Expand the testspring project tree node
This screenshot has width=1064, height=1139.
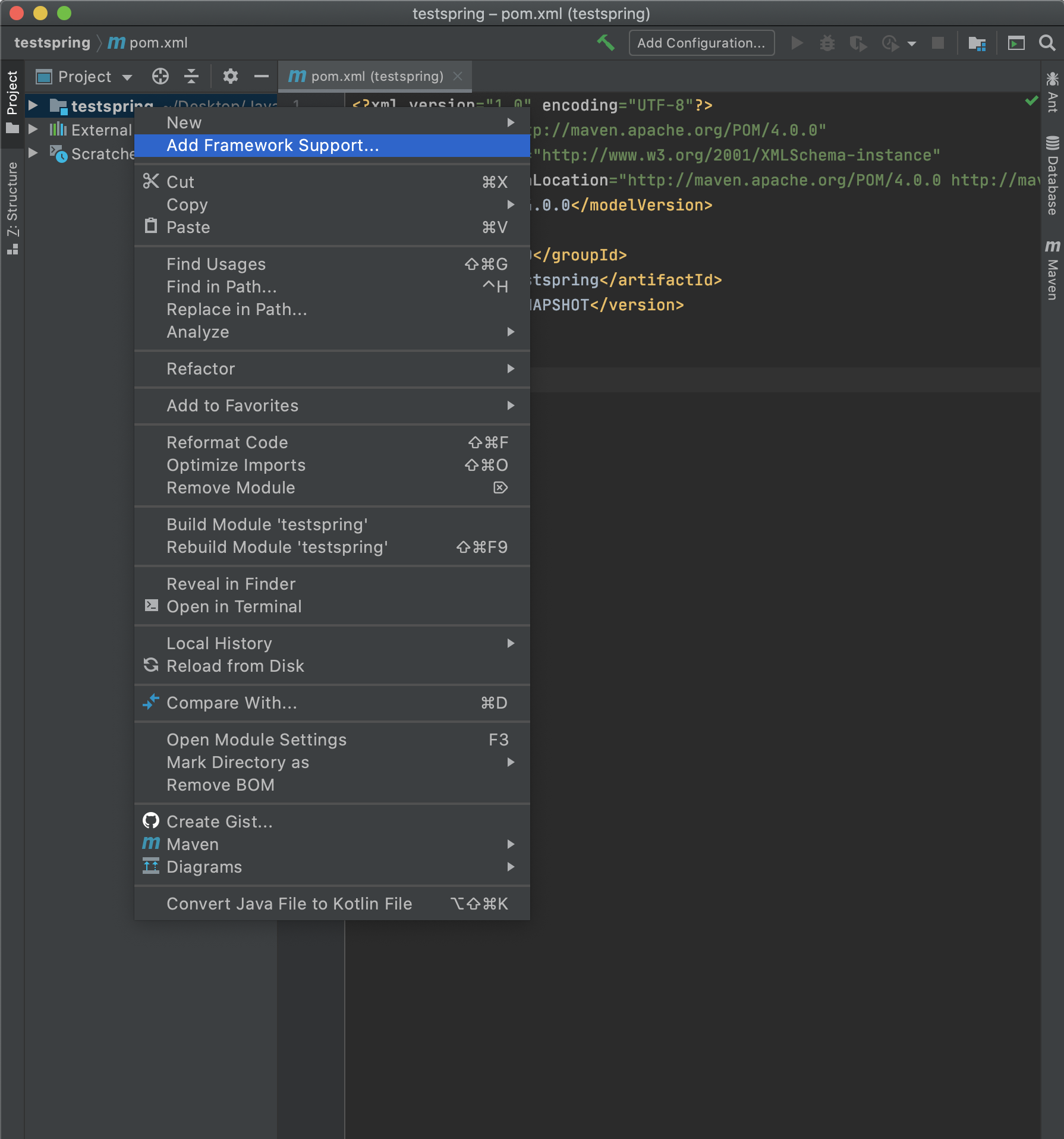(33, 106)
